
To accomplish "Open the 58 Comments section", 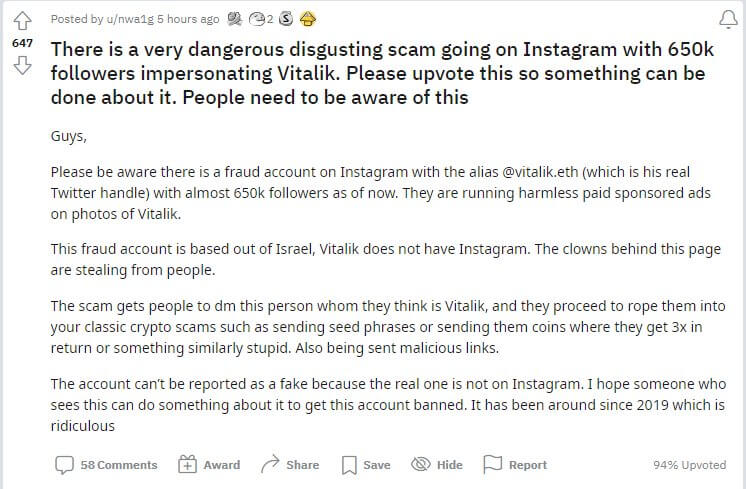I will pyautogui.click(x=106, y=465).
